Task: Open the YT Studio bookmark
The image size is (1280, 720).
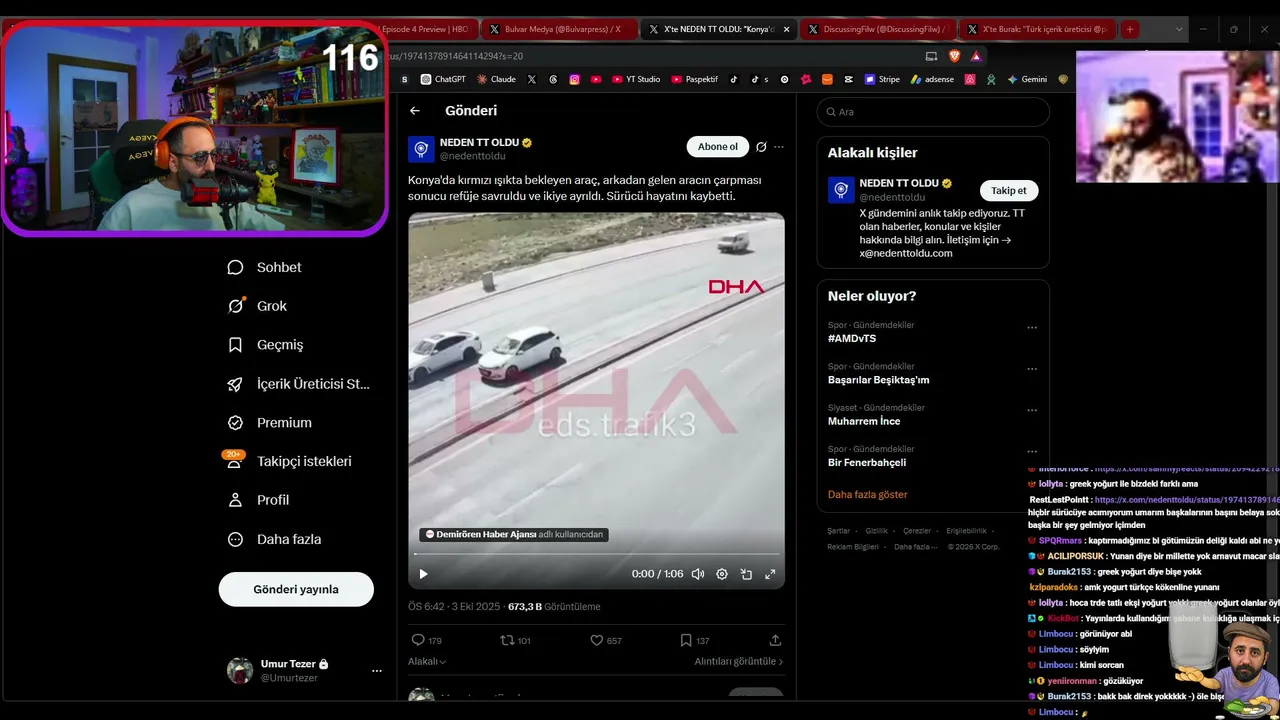Action: coord(636,79)
